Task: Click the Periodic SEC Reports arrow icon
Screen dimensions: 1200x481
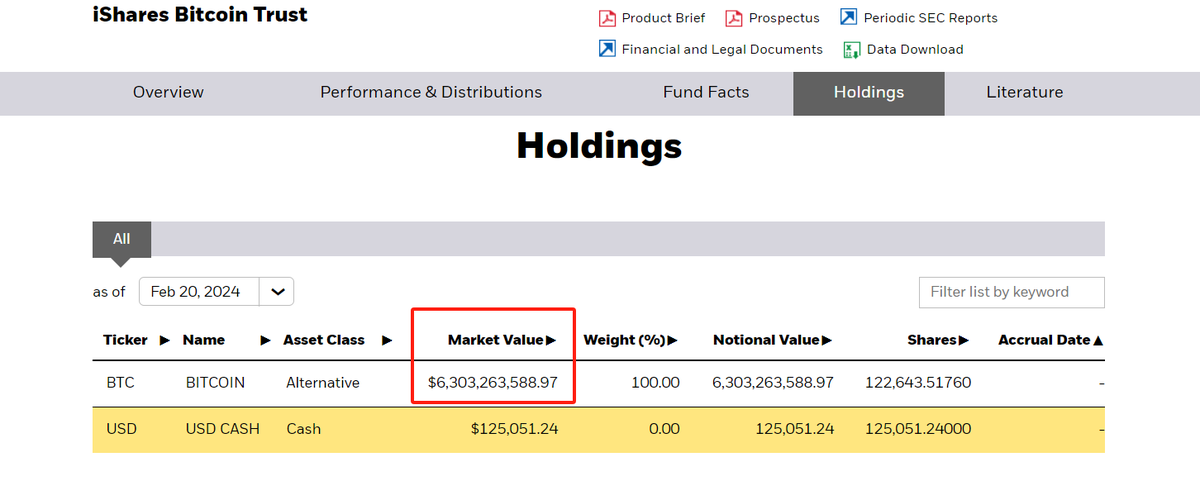Action: pos(849,18)
